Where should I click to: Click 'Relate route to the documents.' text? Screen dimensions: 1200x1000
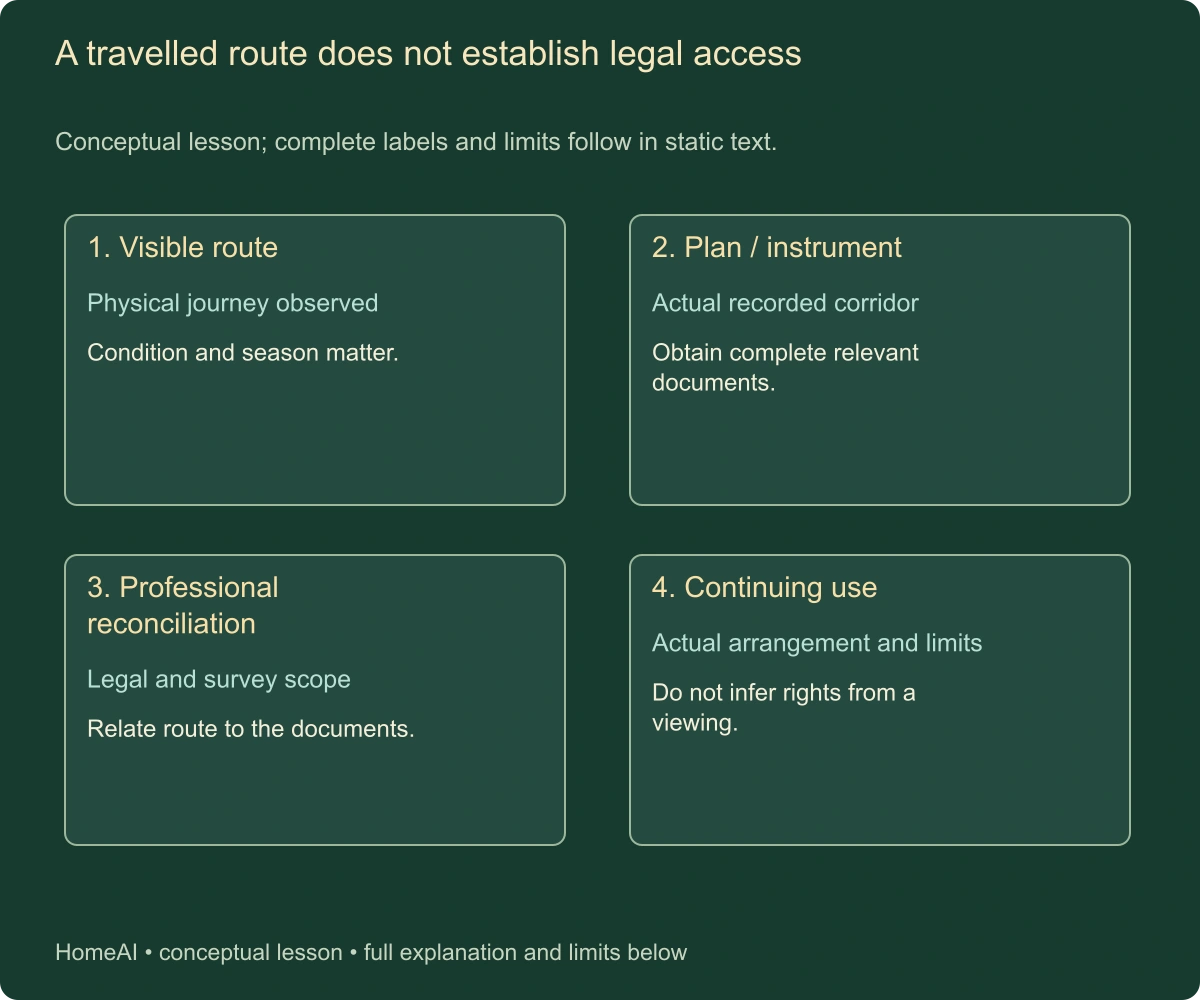(251, 729)
